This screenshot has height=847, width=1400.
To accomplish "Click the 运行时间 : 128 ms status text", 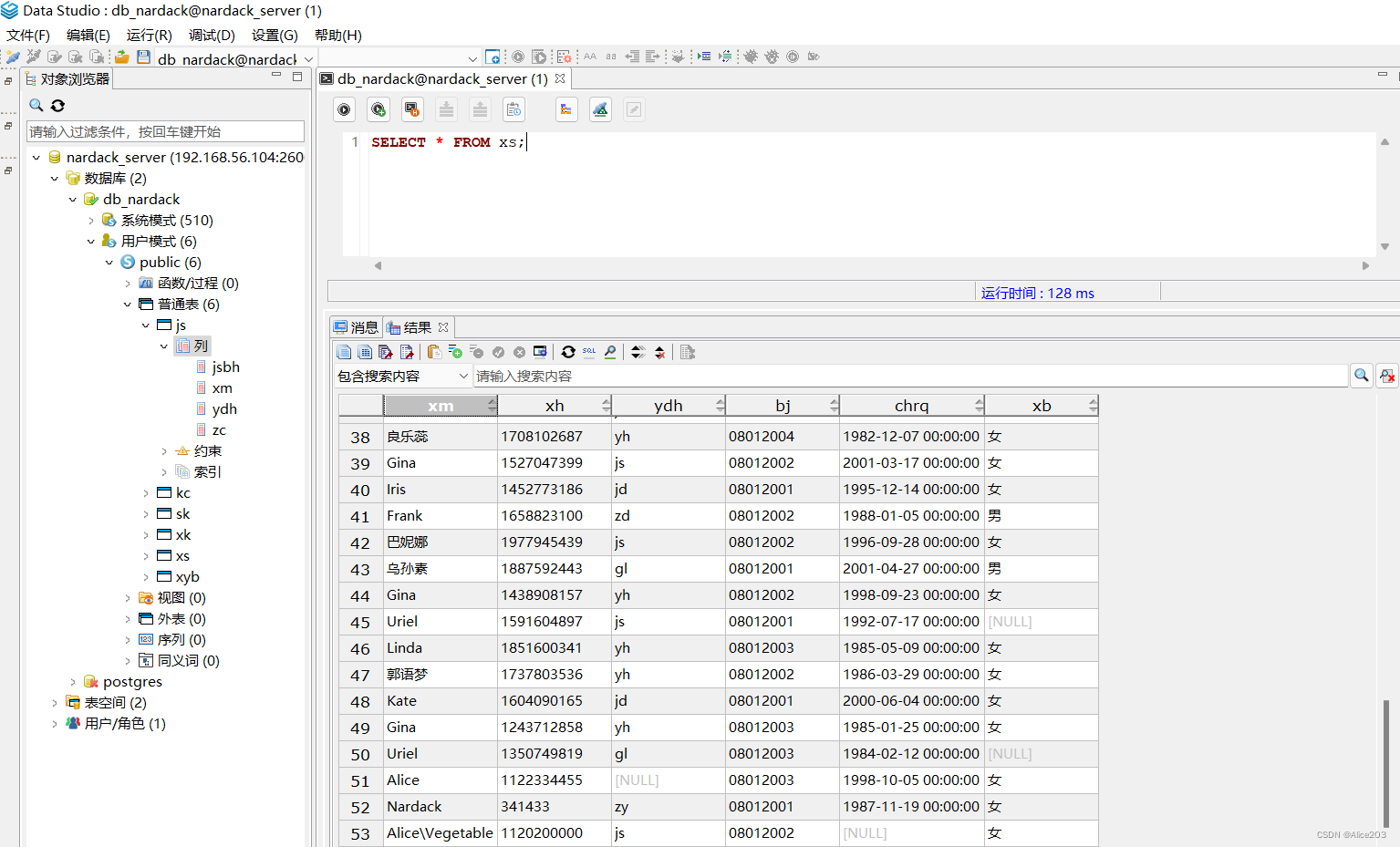I will [x=1038, y=293].
